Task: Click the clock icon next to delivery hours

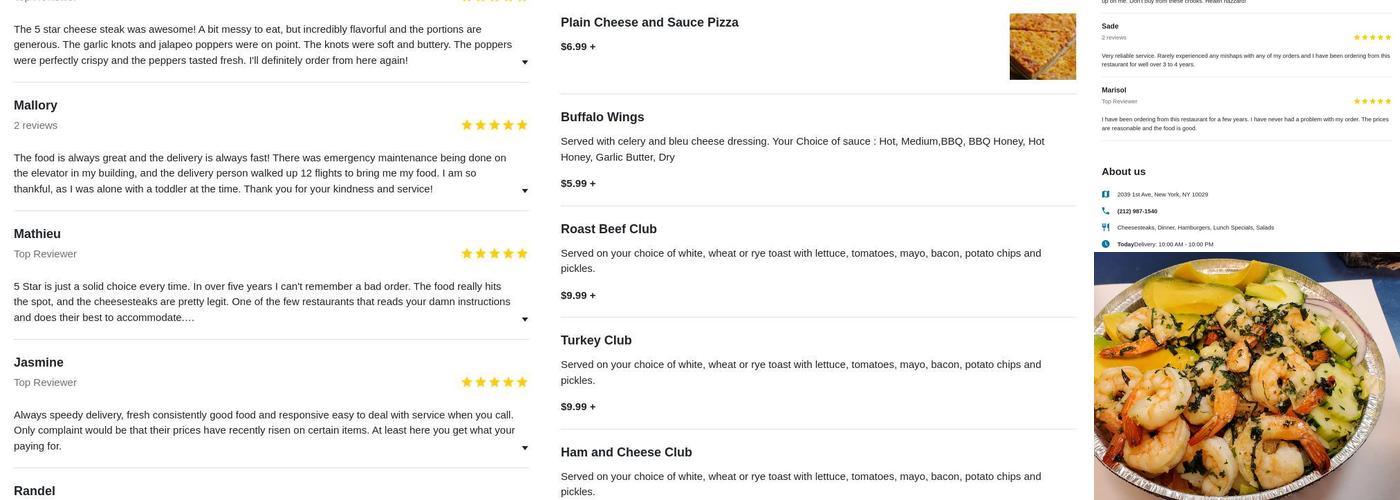Action: pyautogui.click(x=1106, y=244)
